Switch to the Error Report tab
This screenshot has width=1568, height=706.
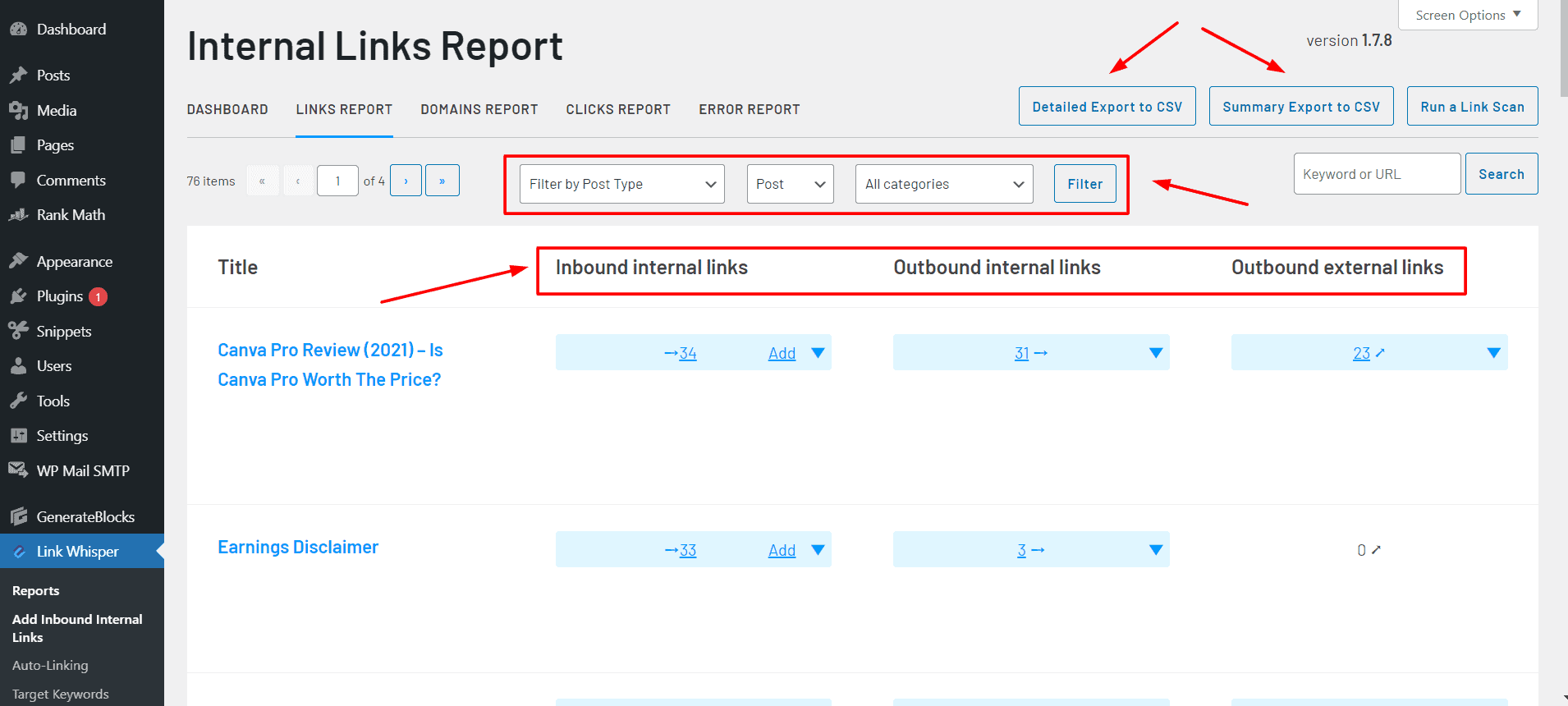click(x=749, y=109)
